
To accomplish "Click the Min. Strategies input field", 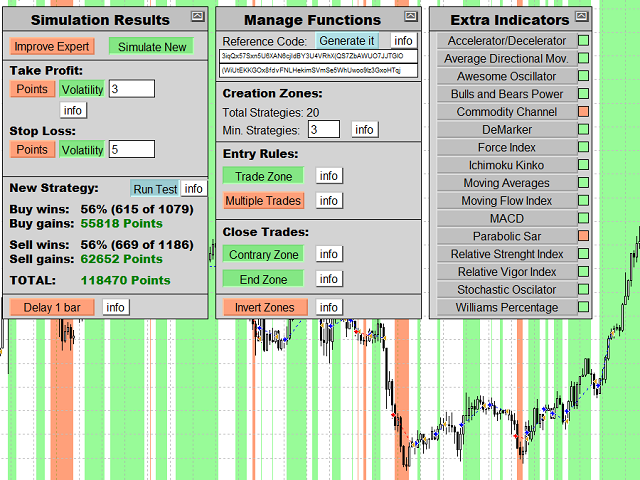I will coord(324,130).
